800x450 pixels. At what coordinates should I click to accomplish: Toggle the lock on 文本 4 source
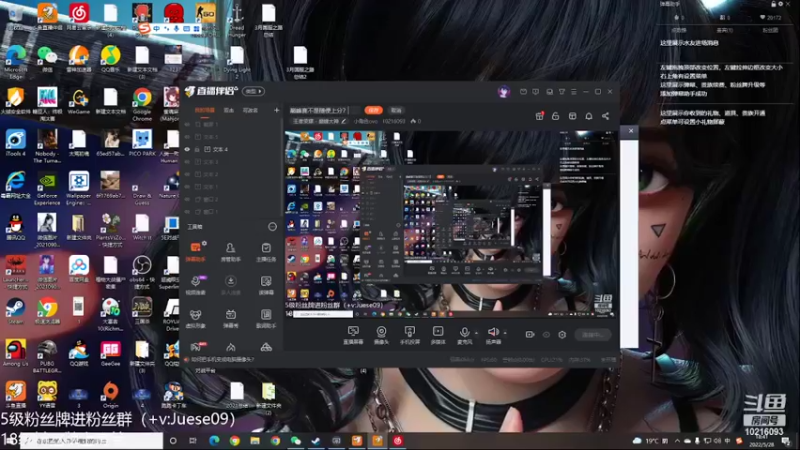[x=197, y=149]
